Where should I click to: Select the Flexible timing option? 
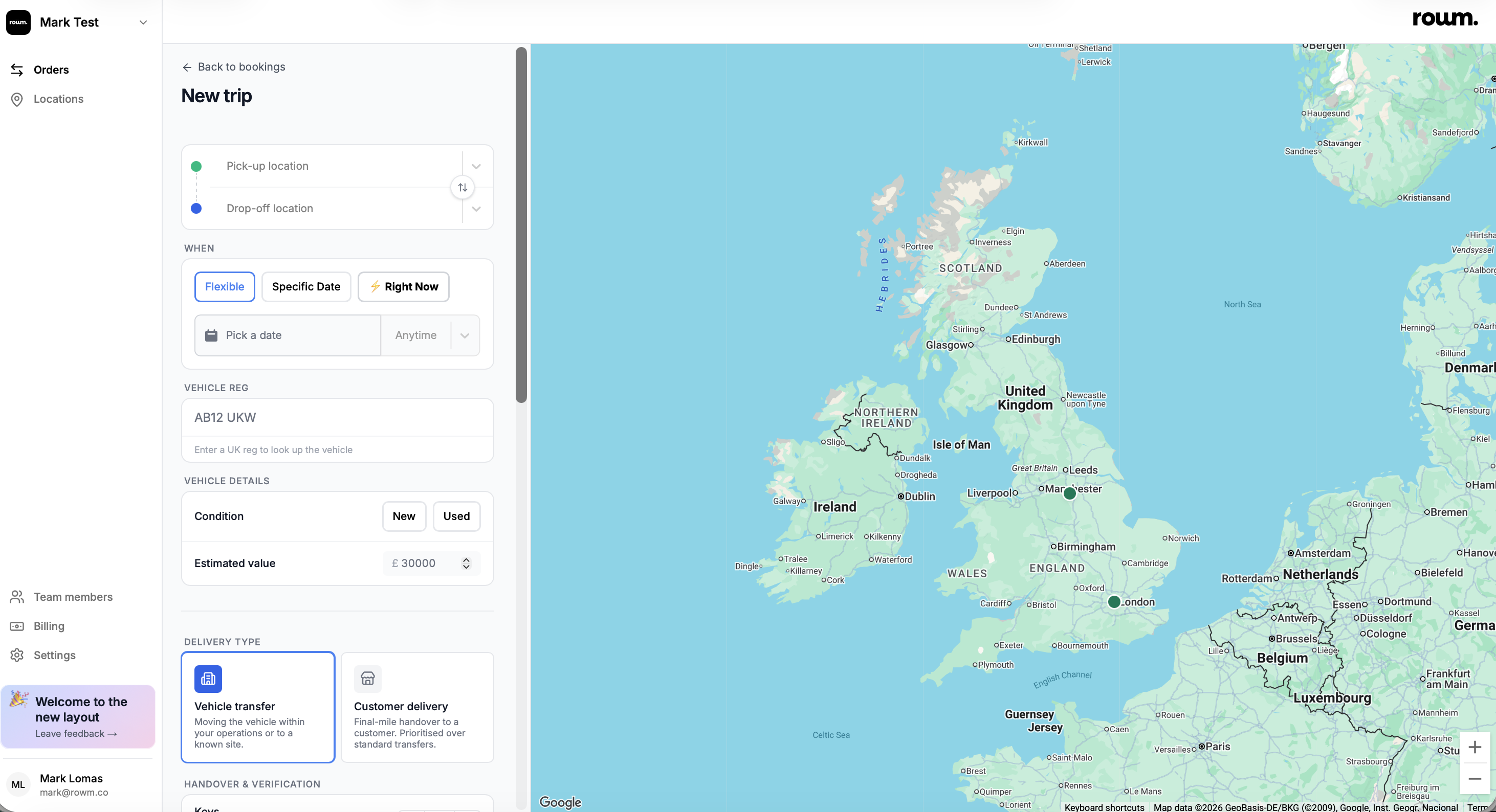224,286
